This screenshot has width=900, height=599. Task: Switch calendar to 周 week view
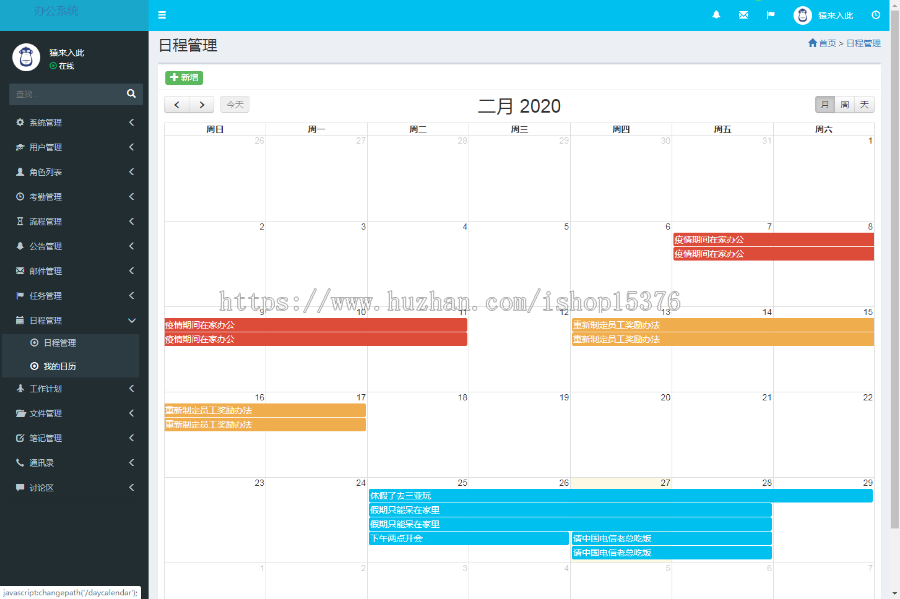point(846,103)
